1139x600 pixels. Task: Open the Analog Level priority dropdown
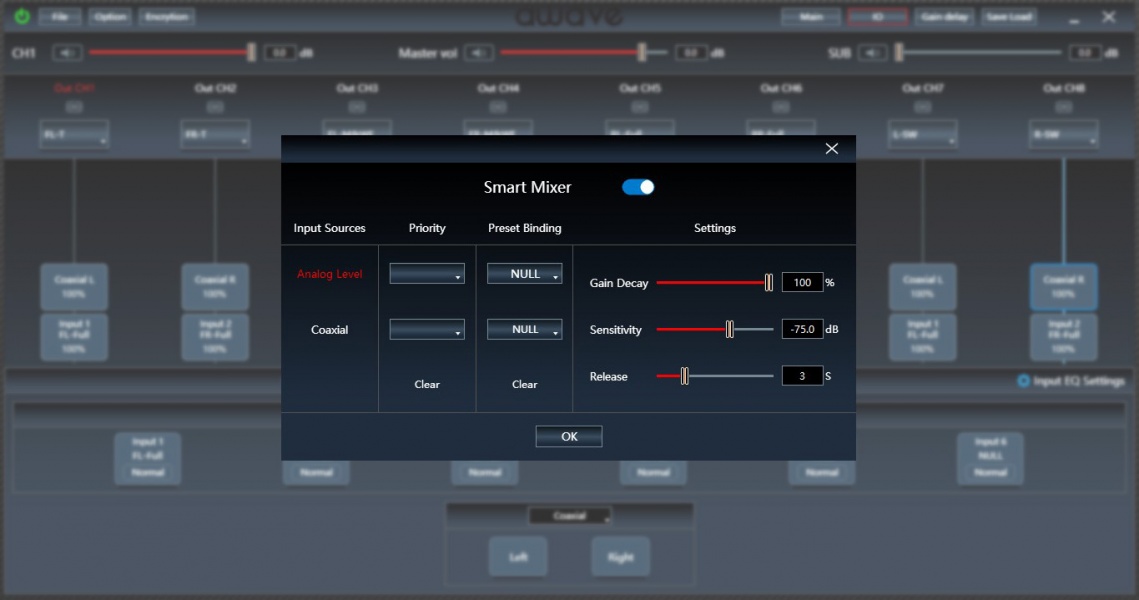[427, 274]
